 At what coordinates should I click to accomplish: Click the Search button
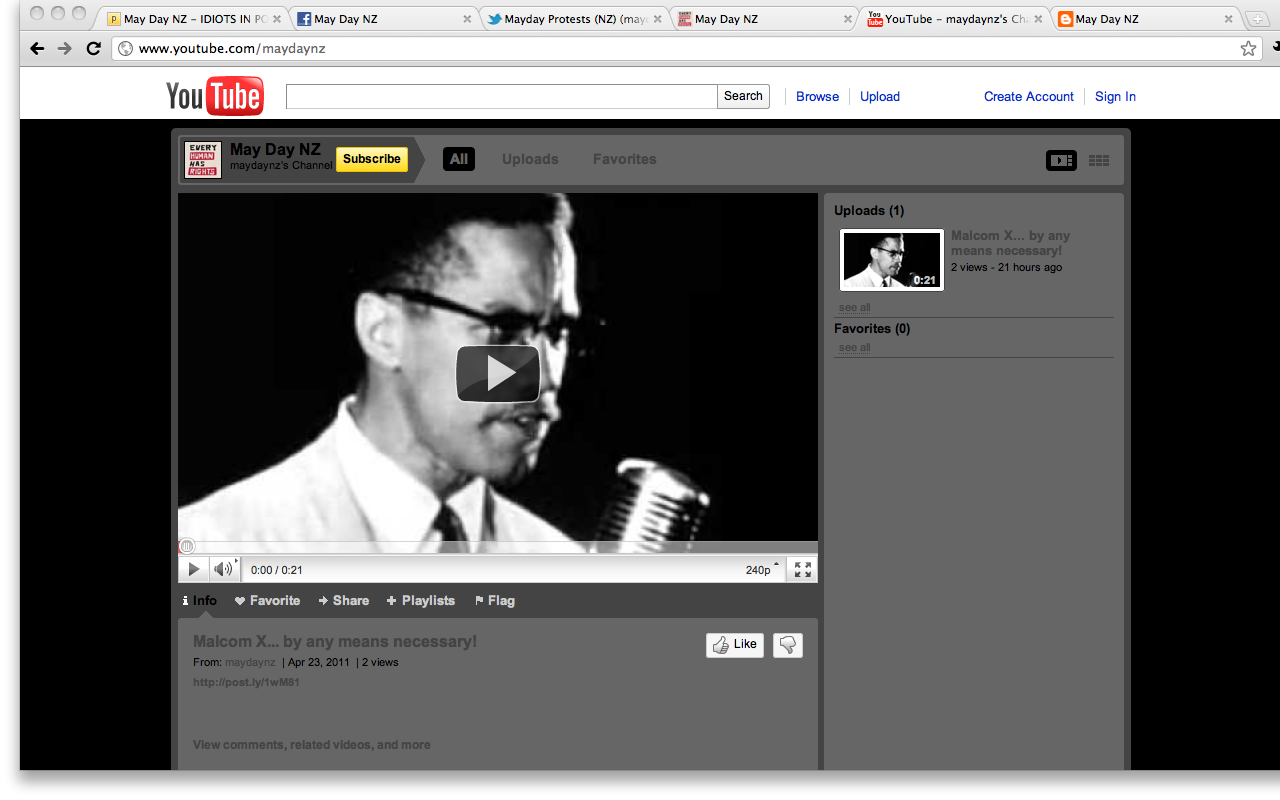(743, 96)
